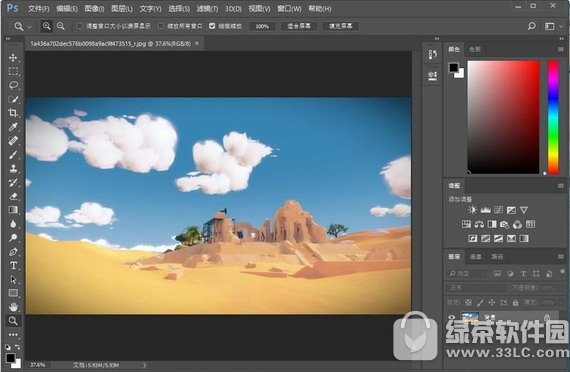Select the Blur tool
This screenshot has height=372, width=570.
(13, 224)
